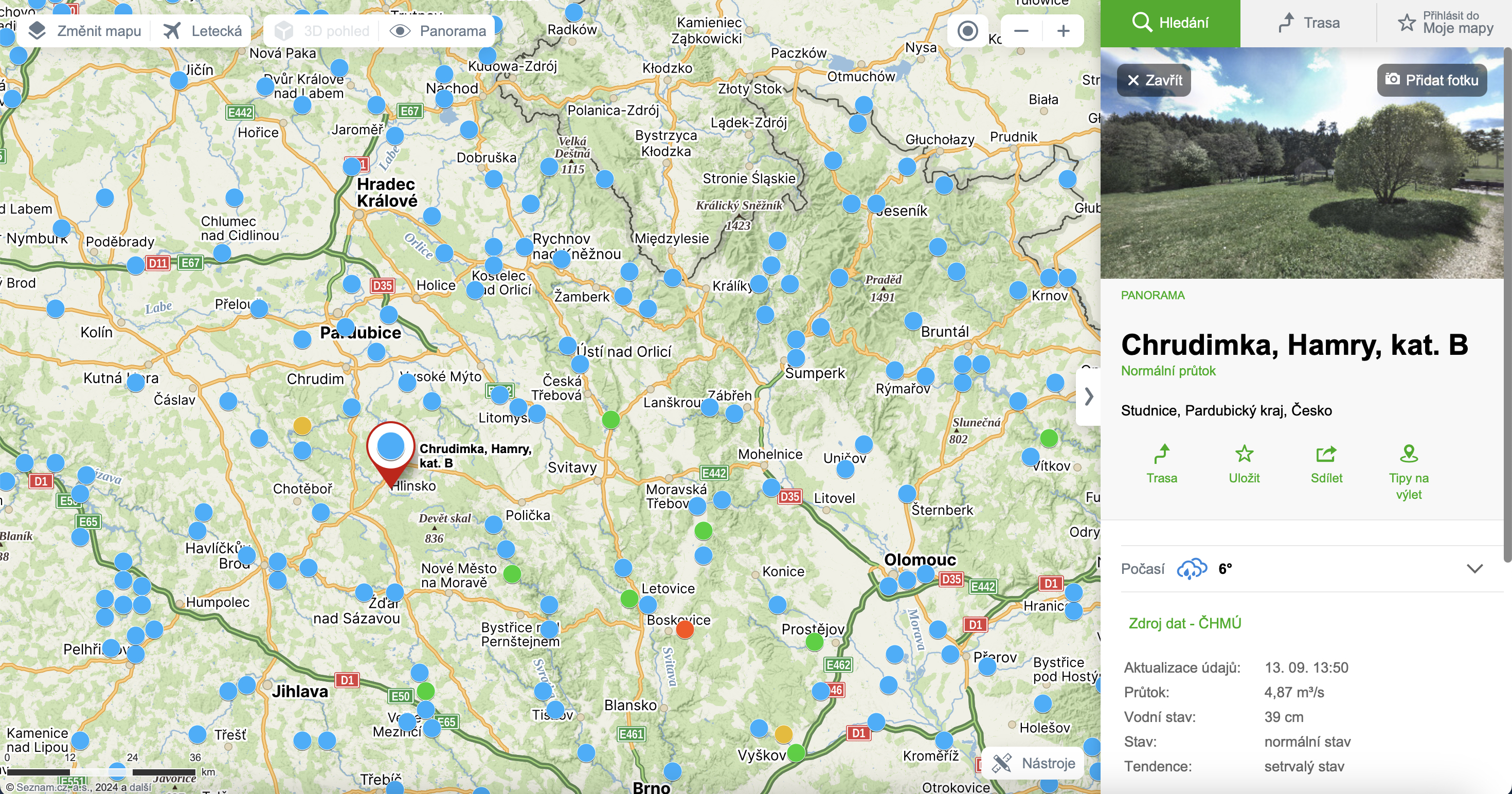Zoom out with the minus button
The height and width of the screenshot is (794, 1512).
click(1021, 31)
